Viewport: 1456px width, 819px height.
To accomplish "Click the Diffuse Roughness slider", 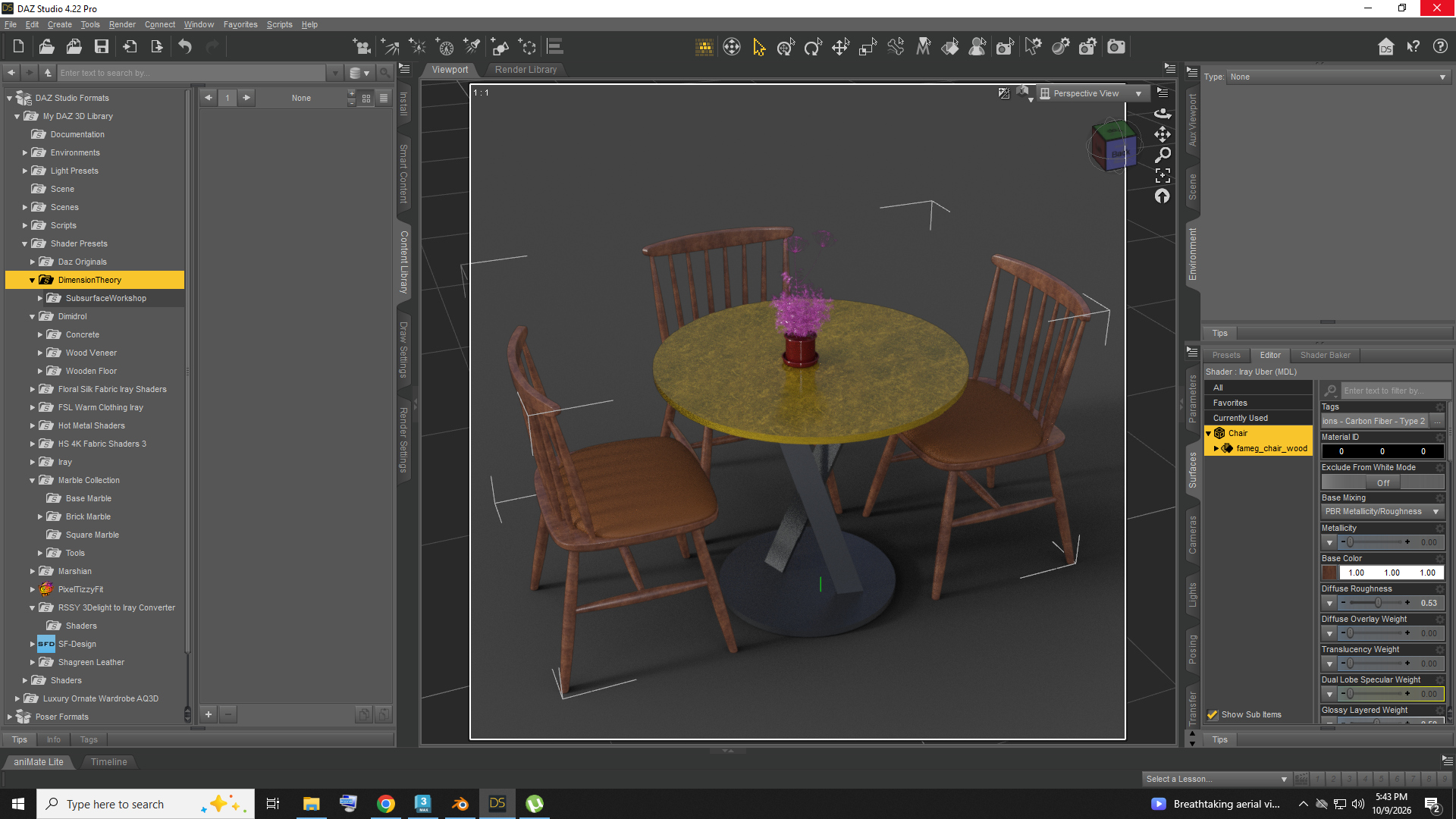I will click(x=1376, y=604).
